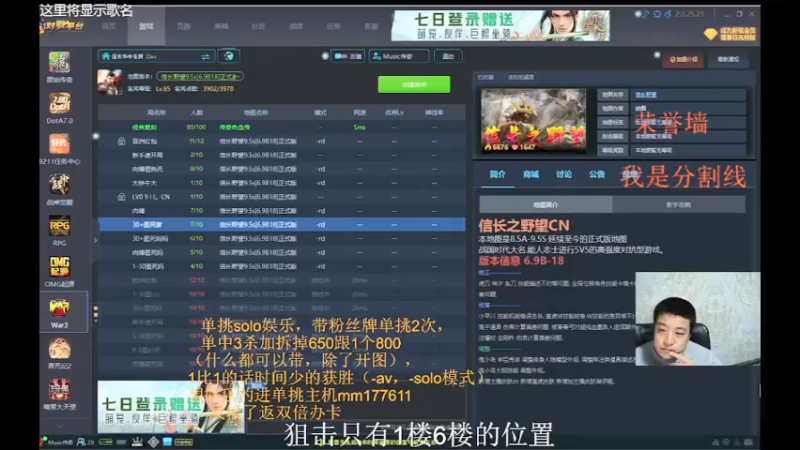Click the 退出 exit button
800x450 pixels.
448,56
